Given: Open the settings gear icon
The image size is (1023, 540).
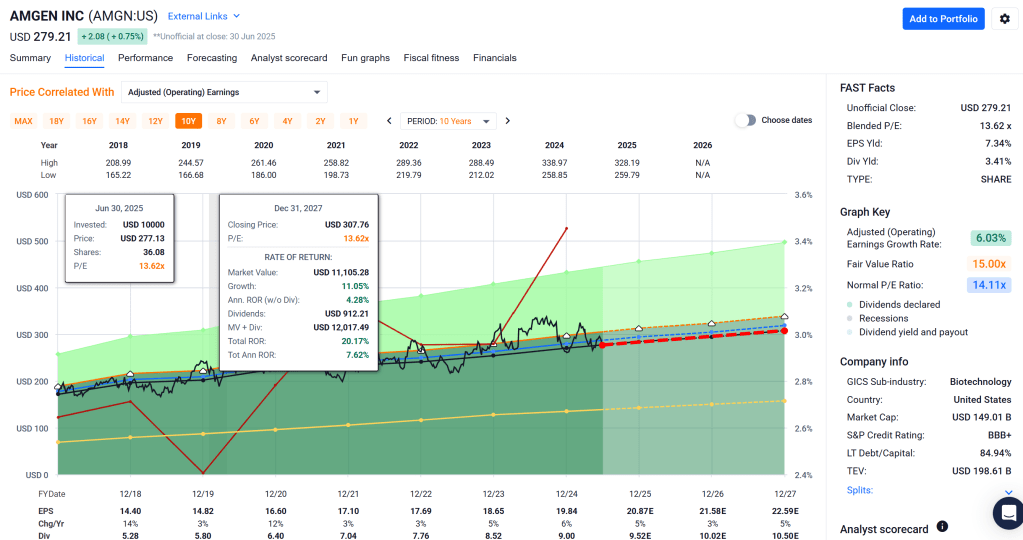Looking at the screenshot, I should pos(1005,19).
